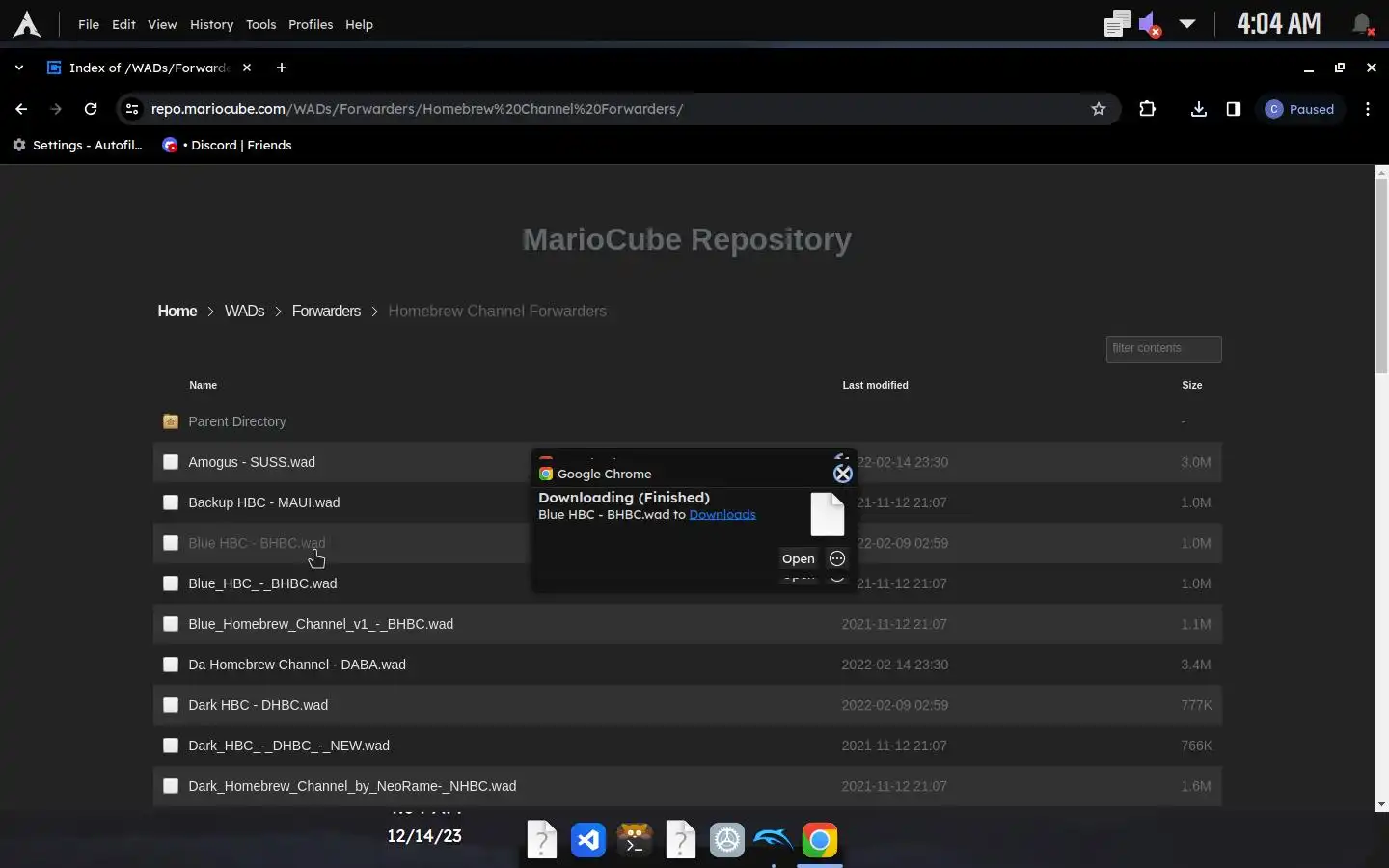Open first unknown file icon in dock

click(542, 840)
